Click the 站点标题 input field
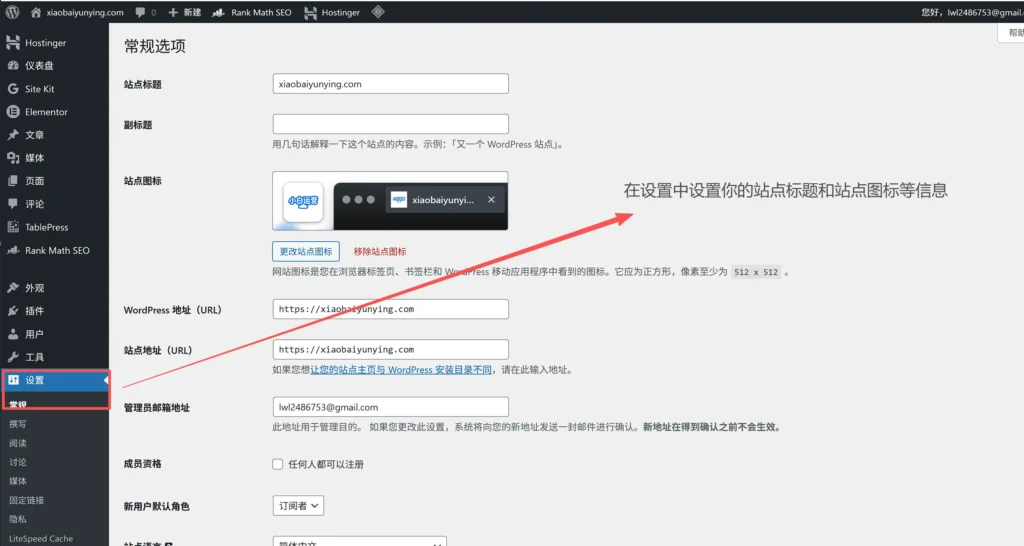The height and width of the screenshot is (546, 1024). coord(390,84)
